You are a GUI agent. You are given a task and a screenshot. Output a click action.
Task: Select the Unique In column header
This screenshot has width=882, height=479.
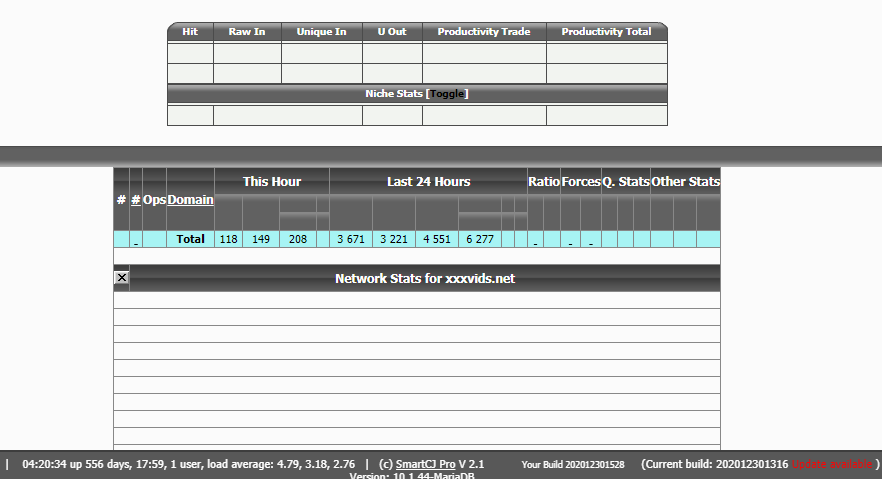(322, 31)
